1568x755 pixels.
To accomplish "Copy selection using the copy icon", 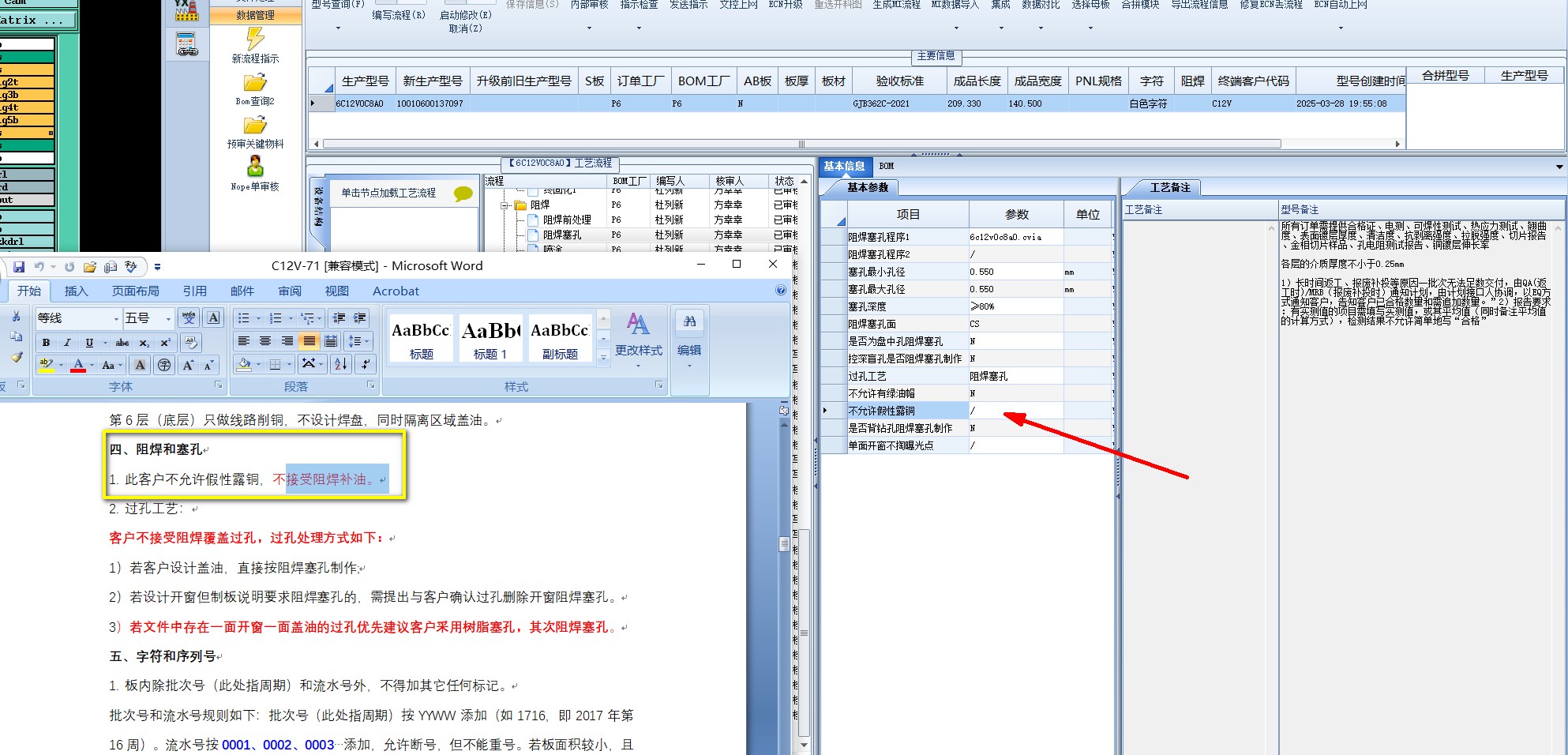I will (x=16, y=336).
